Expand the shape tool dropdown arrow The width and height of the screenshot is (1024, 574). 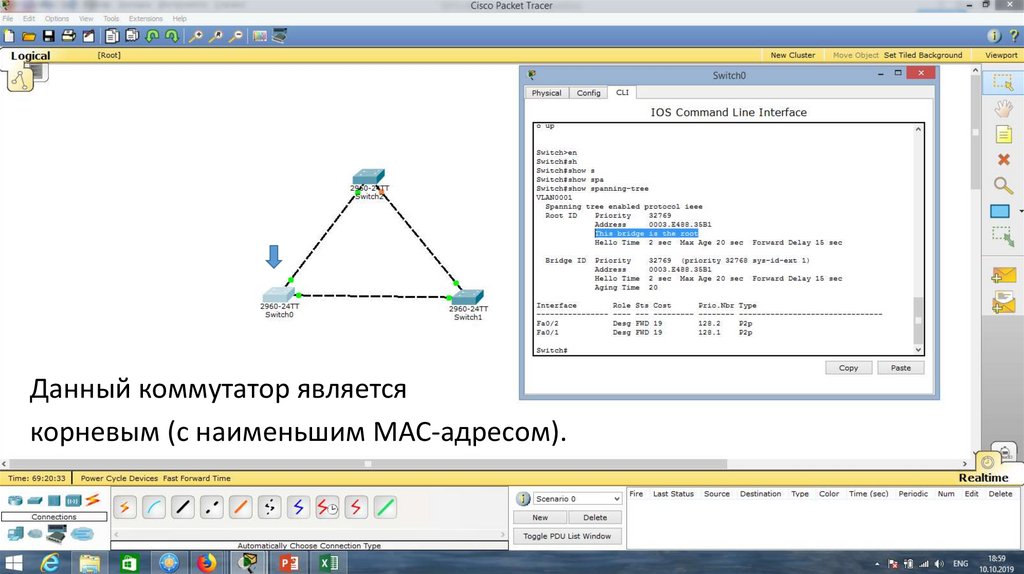(1020, 212)
